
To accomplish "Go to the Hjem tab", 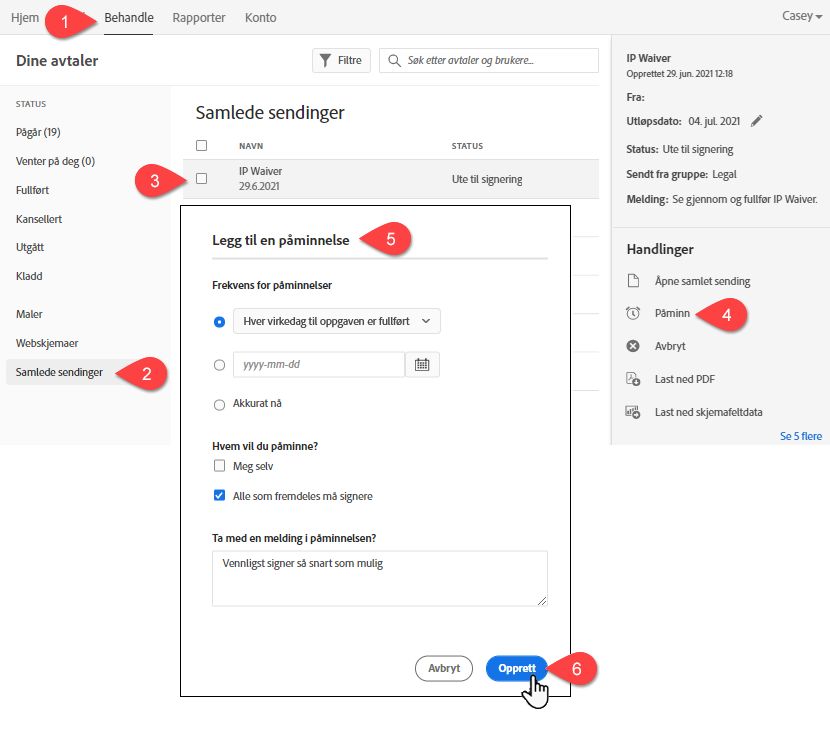I will (x=25, y=17).
